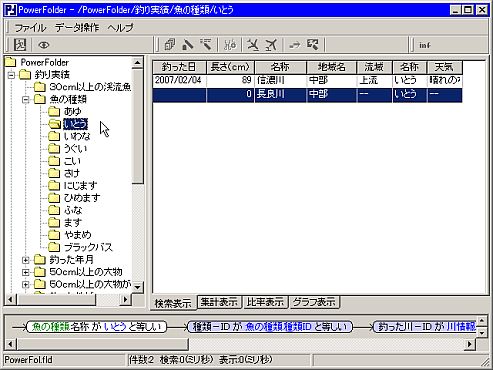Click the condition 種類-ID が 魚の種類種類ID と等しい
The height and width of the screenshot is (370, 493).
270,327
